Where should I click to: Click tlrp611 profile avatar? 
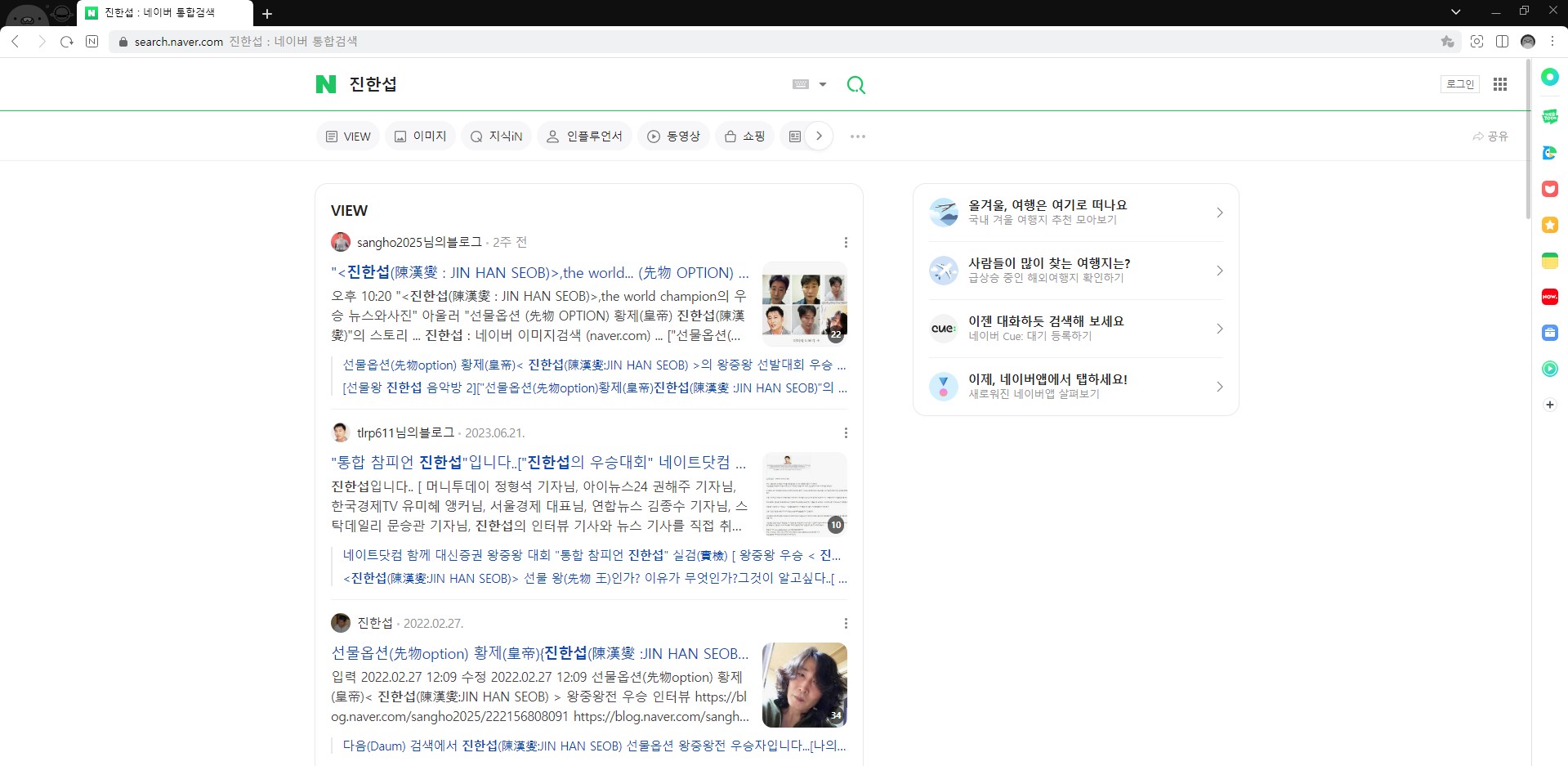341,432
